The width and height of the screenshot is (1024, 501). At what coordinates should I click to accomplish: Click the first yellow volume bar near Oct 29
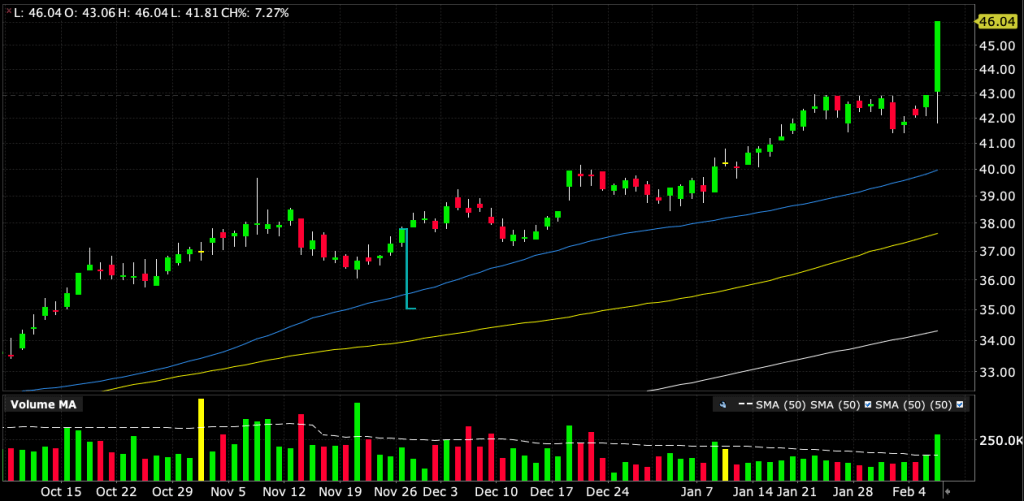point(201,440)
